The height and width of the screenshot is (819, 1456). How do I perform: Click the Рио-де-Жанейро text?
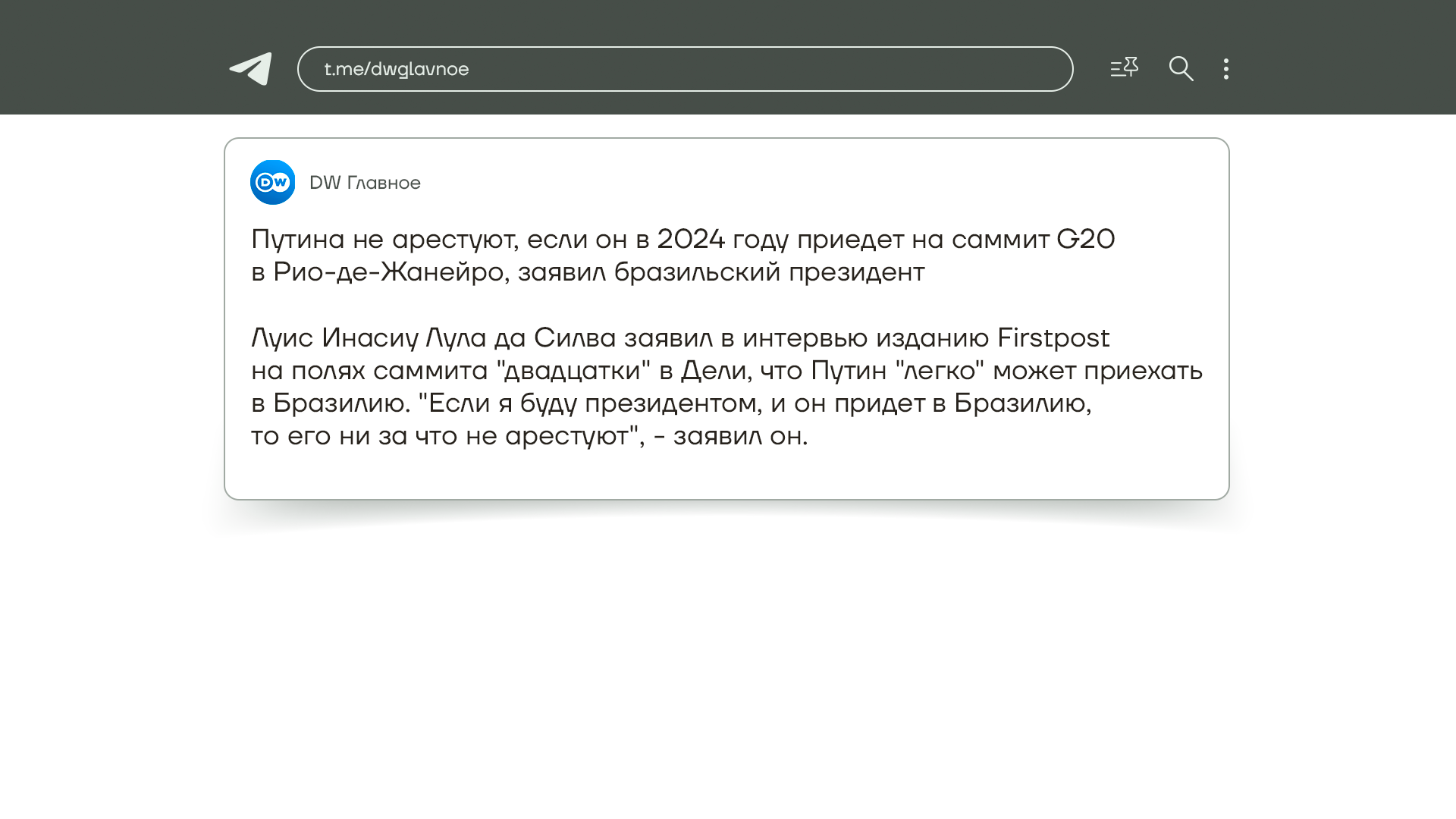388,272
